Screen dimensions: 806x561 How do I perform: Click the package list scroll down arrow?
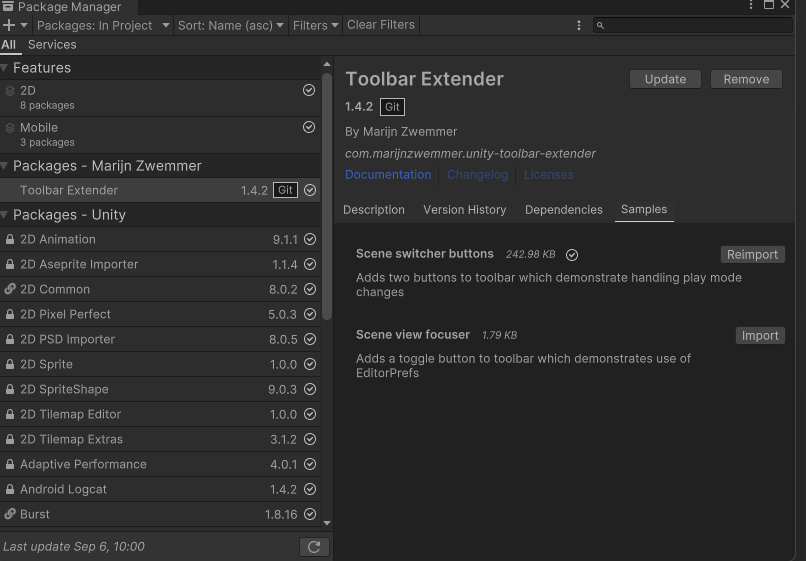(327, 523)
